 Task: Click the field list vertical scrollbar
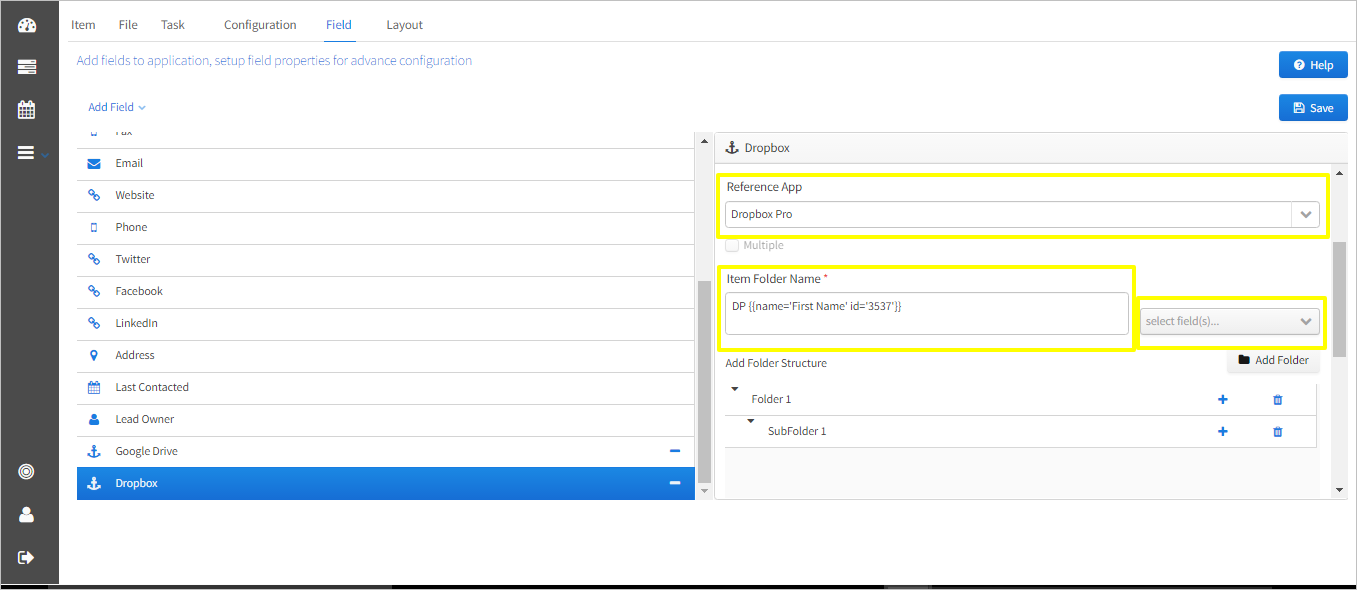tap(704, 382)
